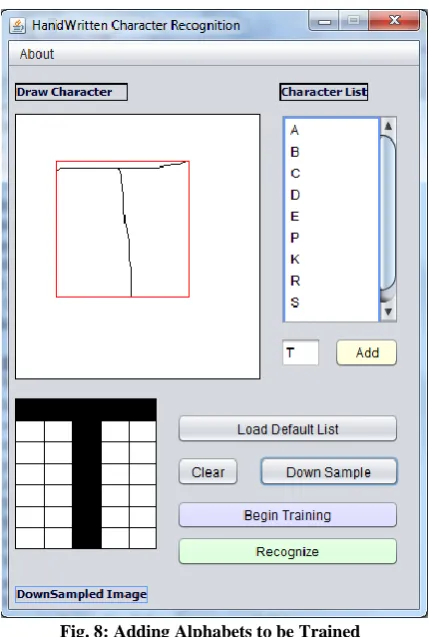The width and height of the screenshot is (429, 637).
Task: Select letter C in Character List
Action: 295,173
